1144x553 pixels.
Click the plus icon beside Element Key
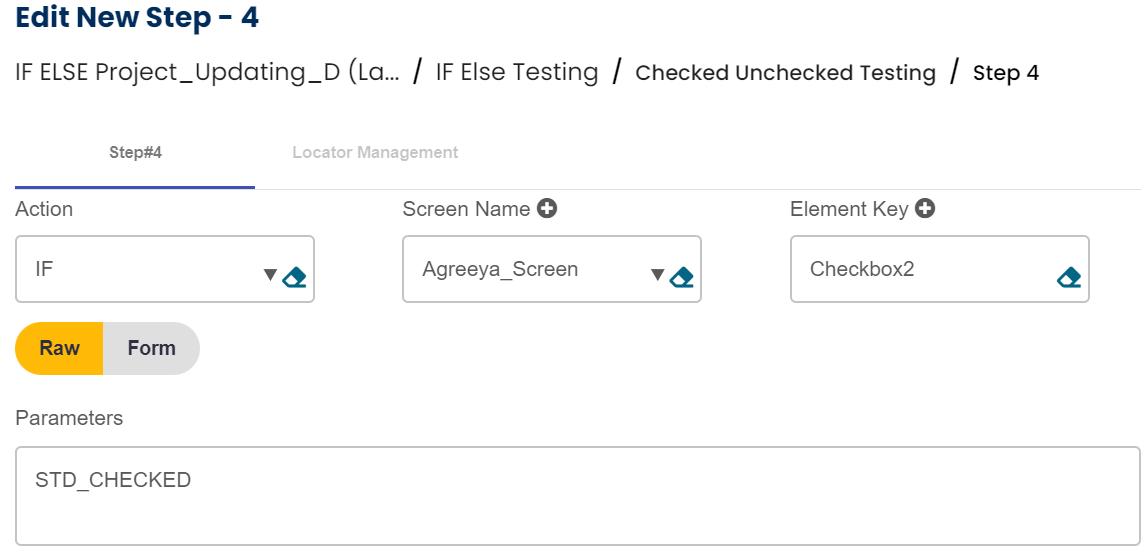[x=925, y=209]
